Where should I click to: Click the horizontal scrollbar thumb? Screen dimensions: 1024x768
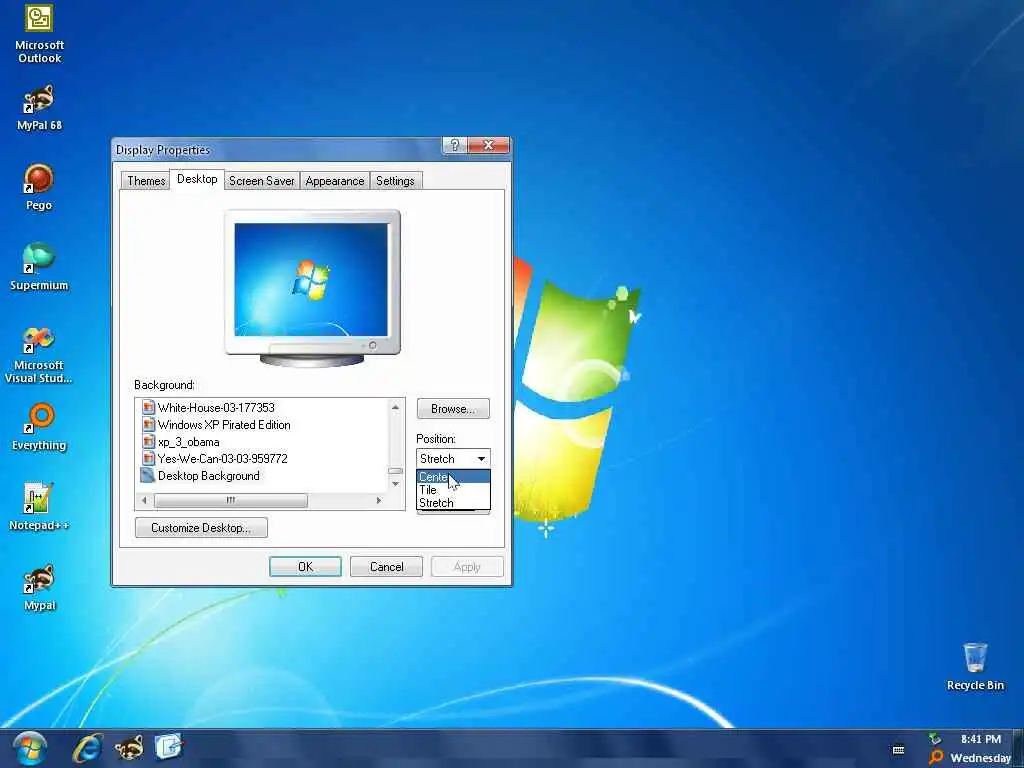click(231, 500)
